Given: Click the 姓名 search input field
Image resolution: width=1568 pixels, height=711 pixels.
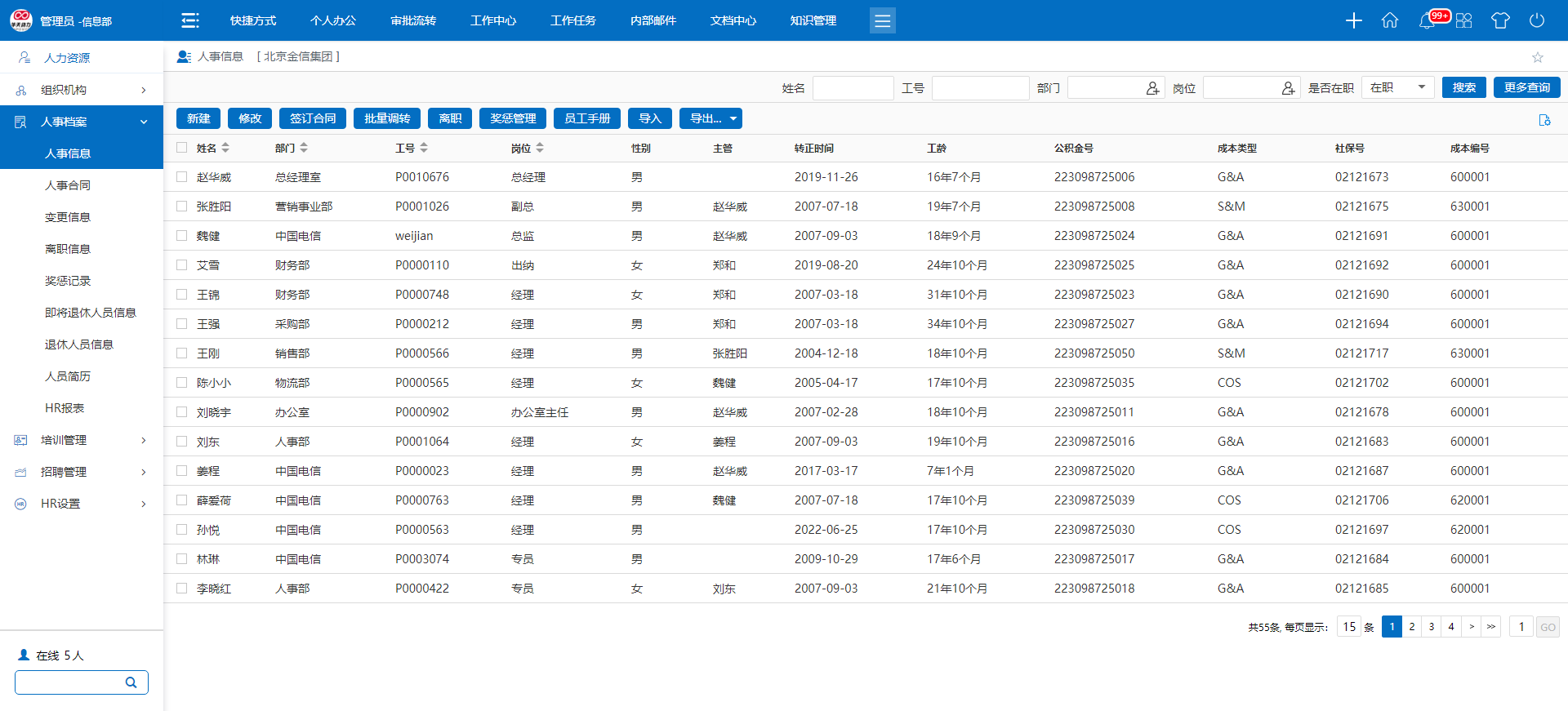Looking at the screenshot, I should coord(853,88).
